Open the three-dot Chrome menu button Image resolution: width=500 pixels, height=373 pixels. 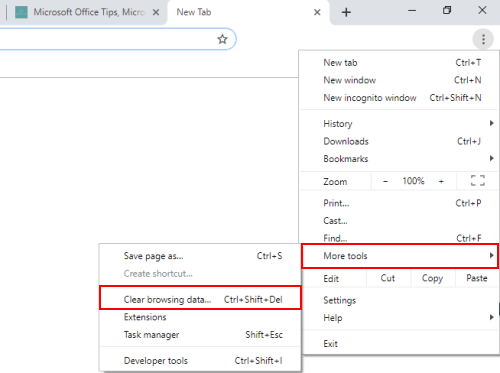(483, 39)
